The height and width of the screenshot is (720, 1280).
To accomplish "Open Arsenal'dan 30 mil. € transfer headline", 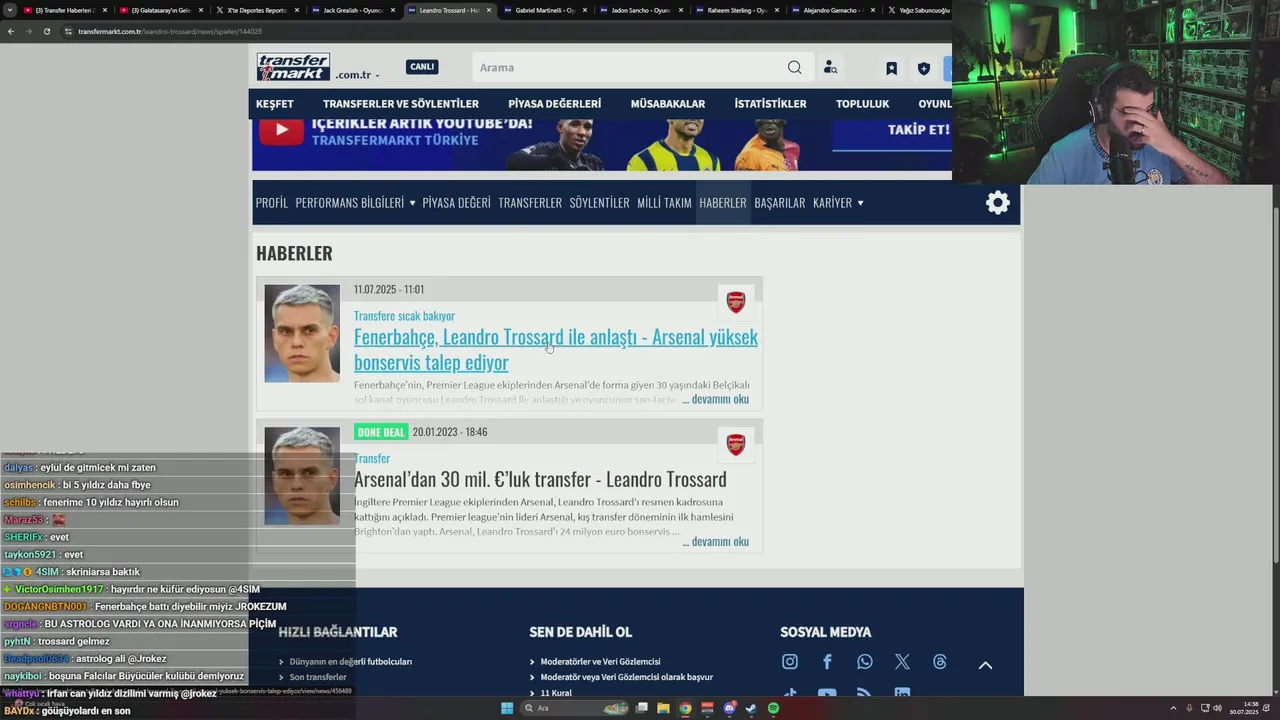I will pos(540,479).
